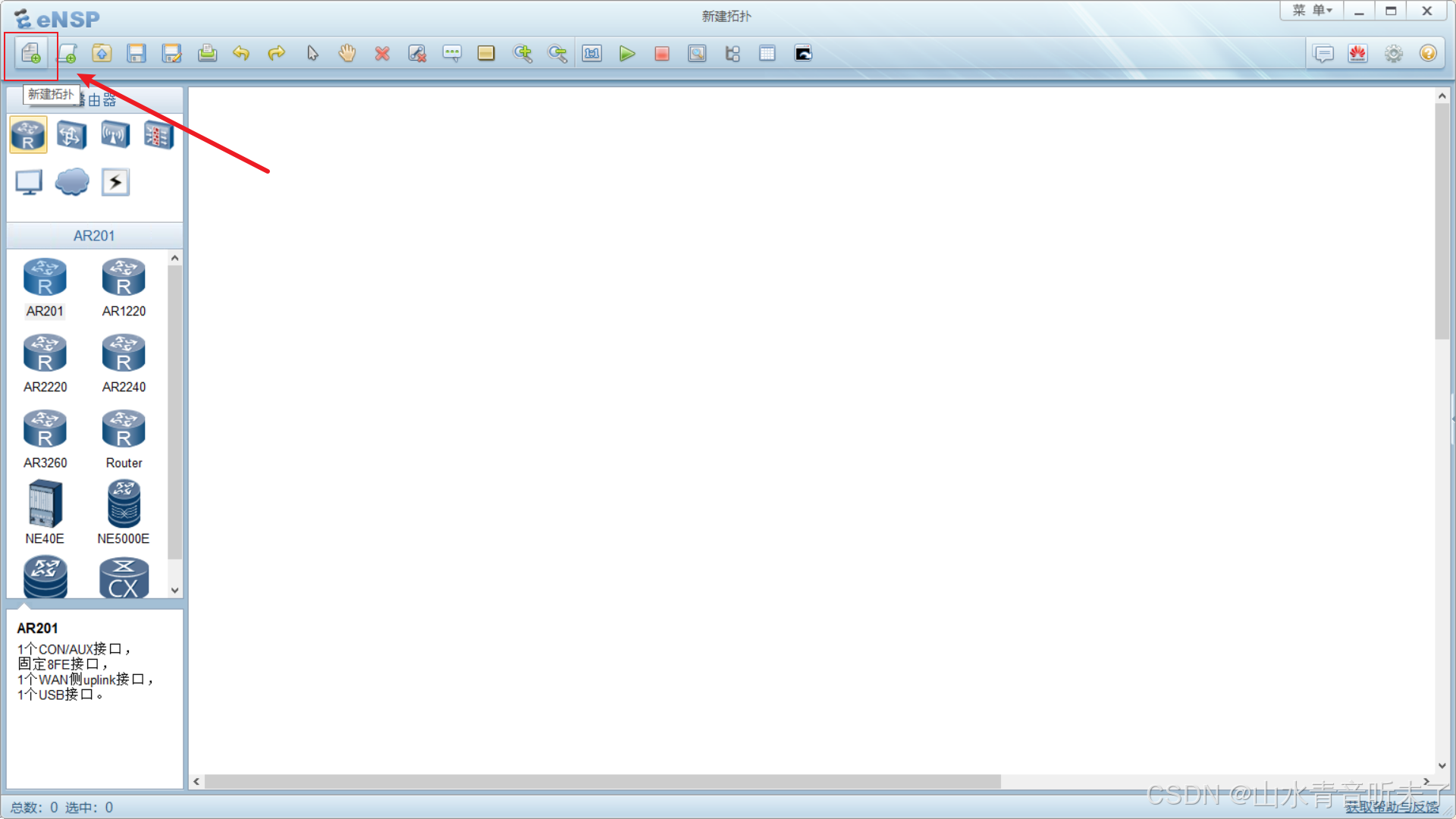The image size is (1456, 819).
Task: Click the 获取帮助与反馈 link
Action: [x=1392, y=807]
